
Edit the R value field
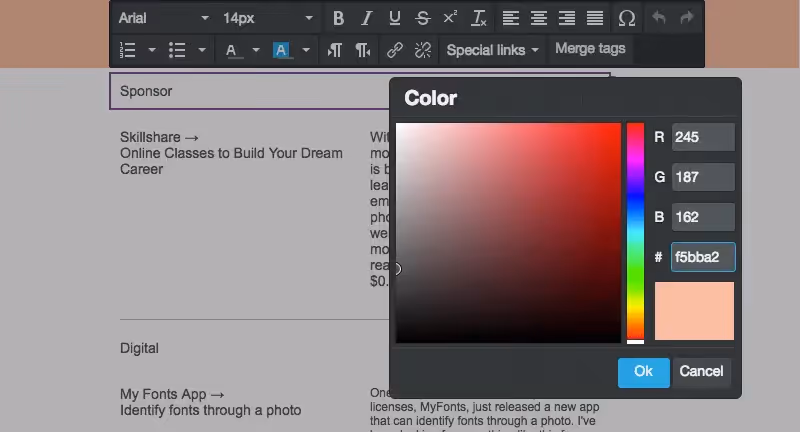[x=703, y=137]
